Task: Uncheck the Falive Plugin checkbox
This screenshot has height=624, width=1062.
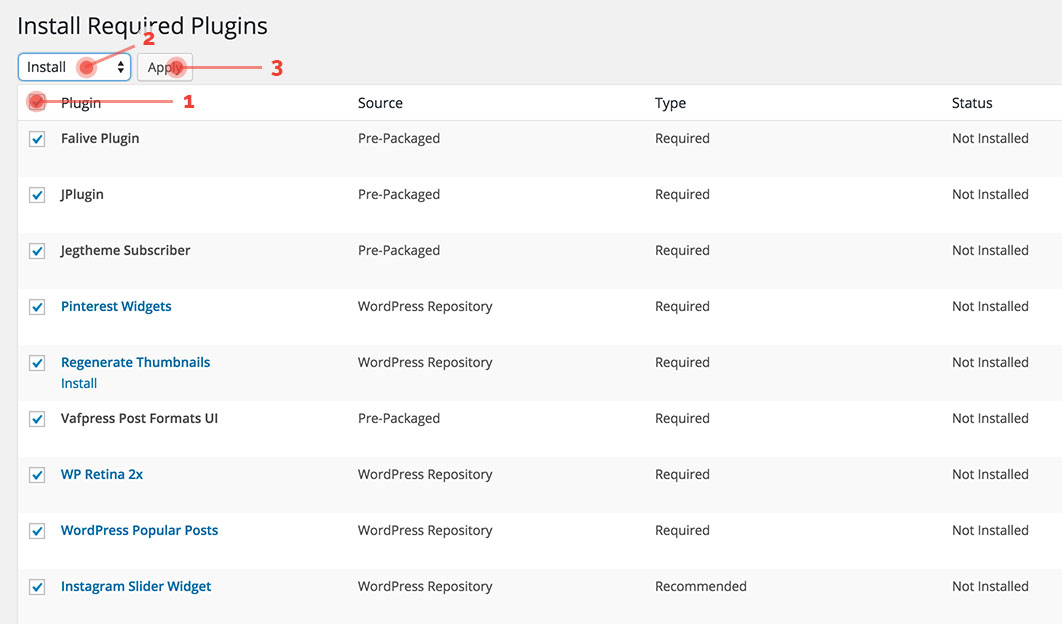Action: pos(37,138)
